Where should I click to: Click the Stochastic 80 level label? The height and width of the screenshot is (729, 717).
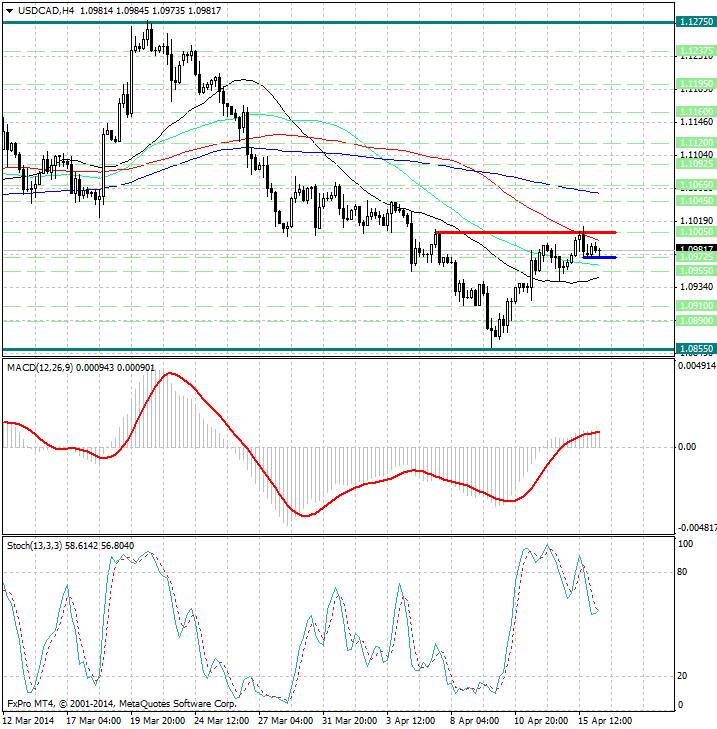point(682,572)
